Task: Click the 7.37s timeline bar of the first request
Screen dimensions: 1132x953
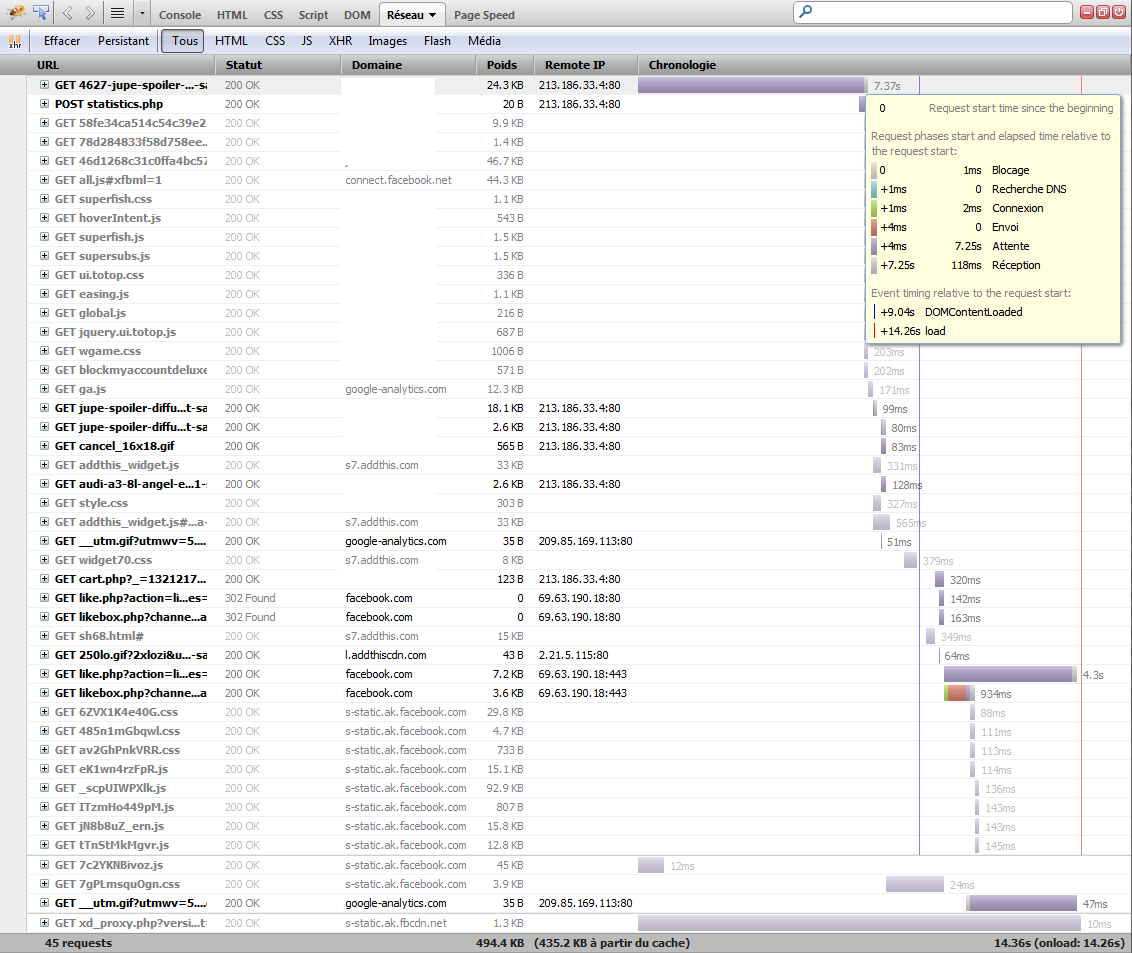Action: (x=751, y=85)
